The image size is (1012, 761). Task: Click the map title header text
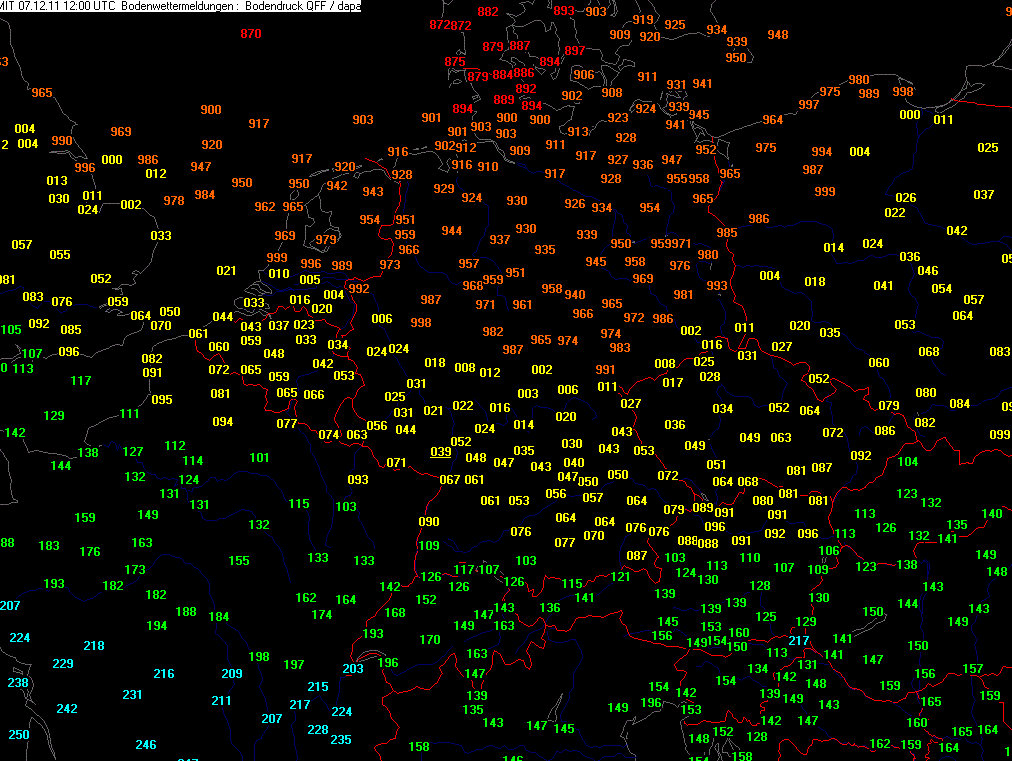pyautogui.click(x=181, y=6)
